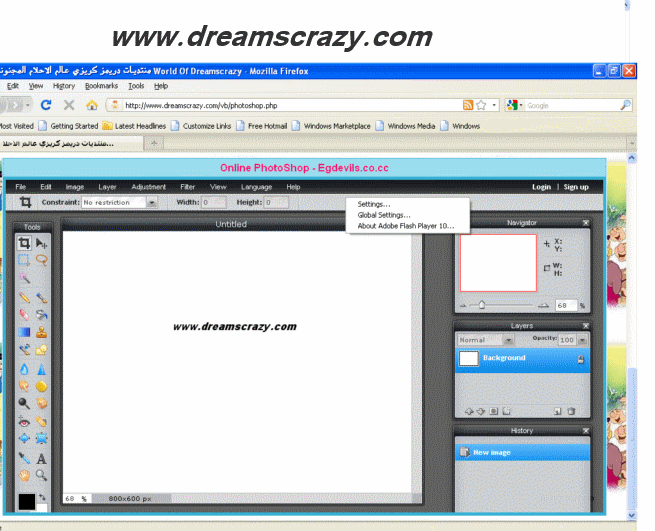Screen dimensions: 655x531
Task: Delete layer trash icon
Action: [x=571, y=412]
